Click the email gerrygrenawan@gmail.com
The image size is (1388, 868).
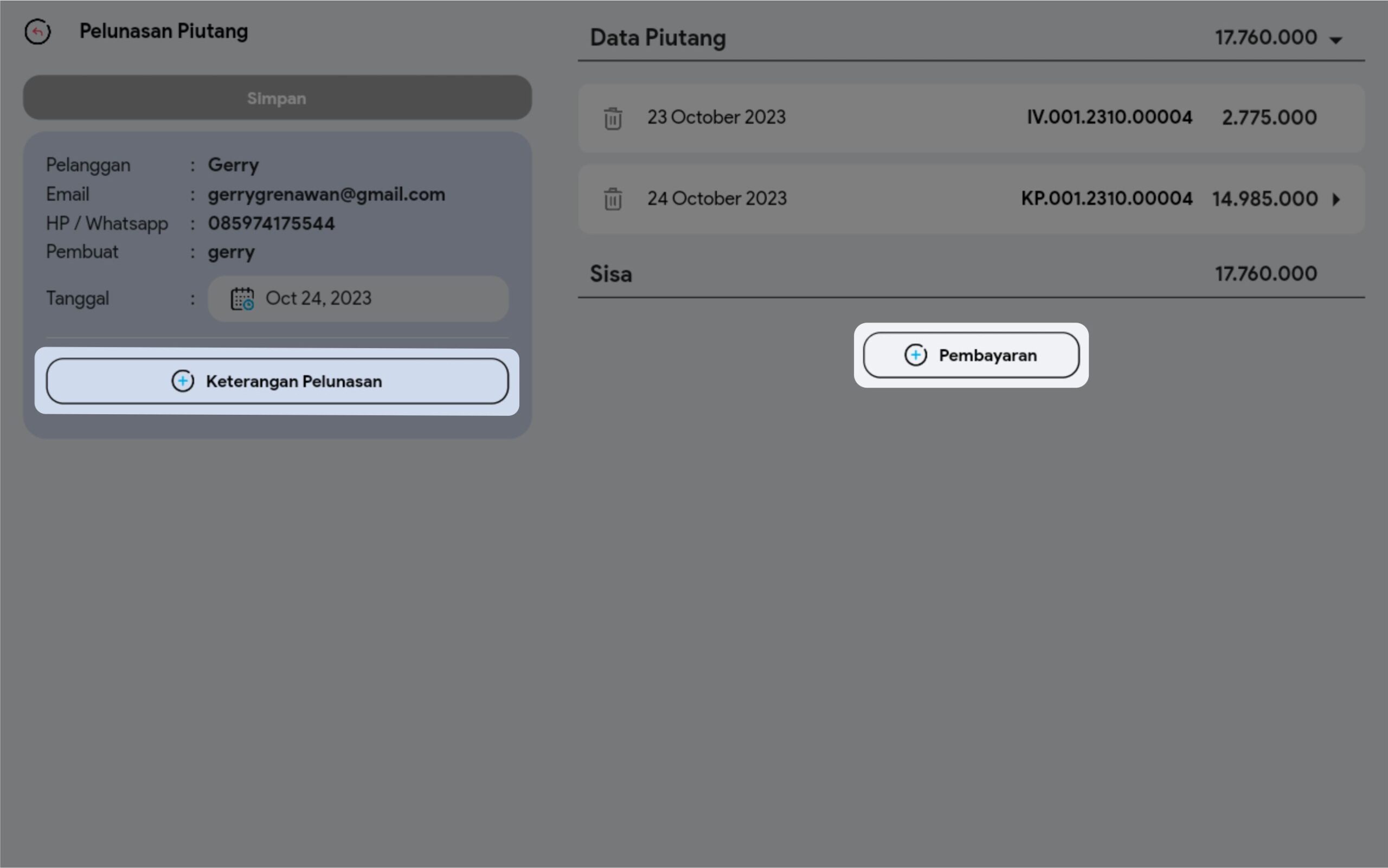tap(326, 195)
